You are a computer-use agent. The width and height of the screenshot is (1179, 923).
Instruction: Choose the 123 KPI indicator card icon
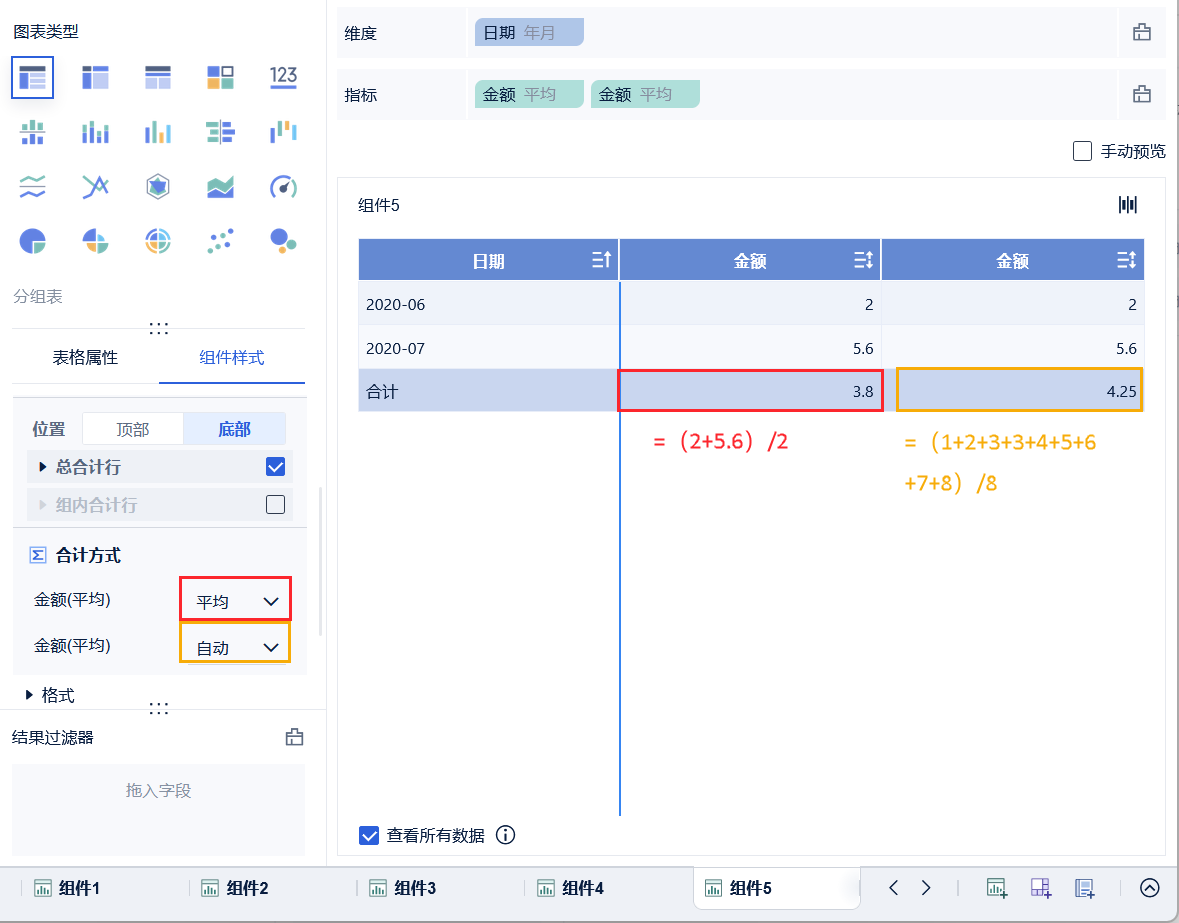tap(283, 77)
